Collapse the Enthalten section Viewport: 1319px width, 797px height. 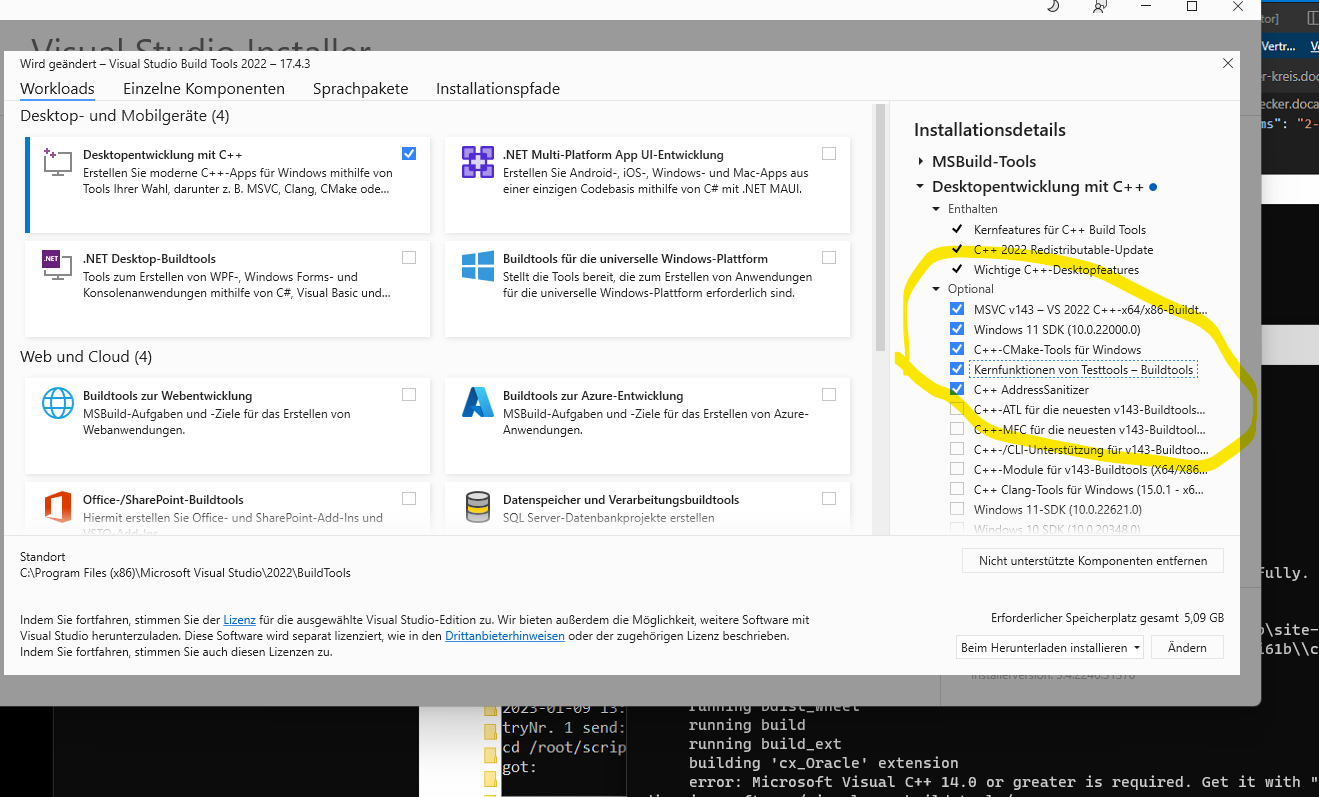click(938, 209)
